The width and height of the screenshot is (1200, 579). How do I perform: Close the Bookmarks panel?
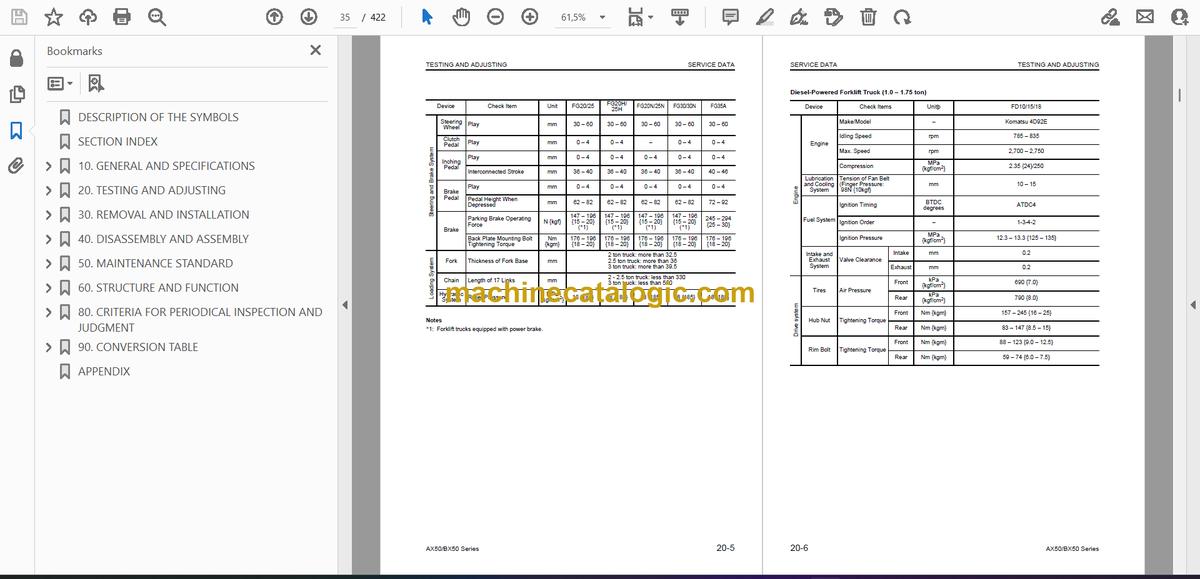(x=315, y=50)
